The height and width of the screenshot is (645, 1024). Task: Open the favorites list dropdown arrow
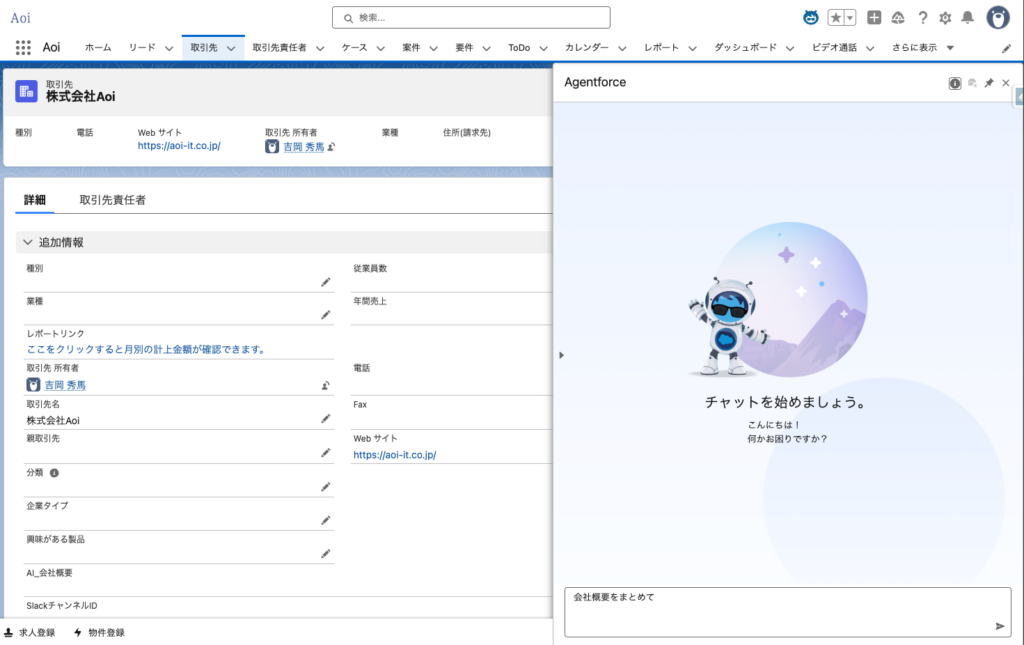point(850,18)
